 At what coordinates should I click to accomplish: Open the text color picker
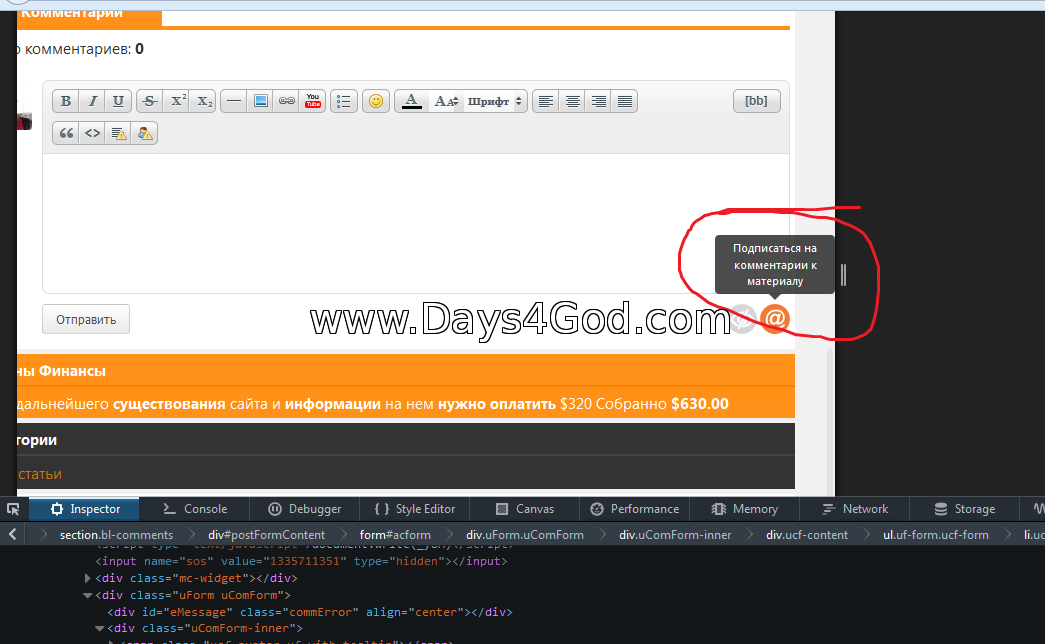point(412,101)
